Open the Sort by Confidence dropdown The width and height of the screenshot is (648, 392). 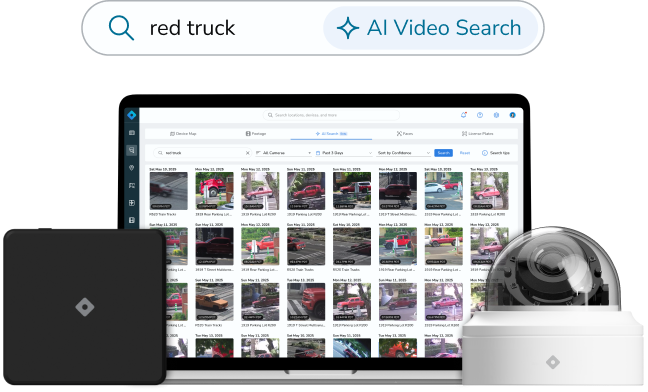click(x=403, y=153)
